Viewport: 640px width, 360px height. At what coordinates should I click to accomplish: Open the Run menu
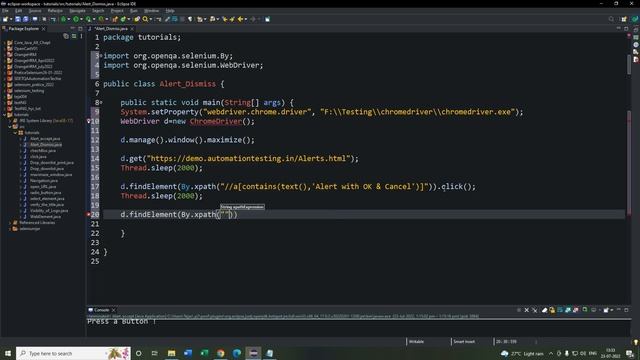point(133,11)
